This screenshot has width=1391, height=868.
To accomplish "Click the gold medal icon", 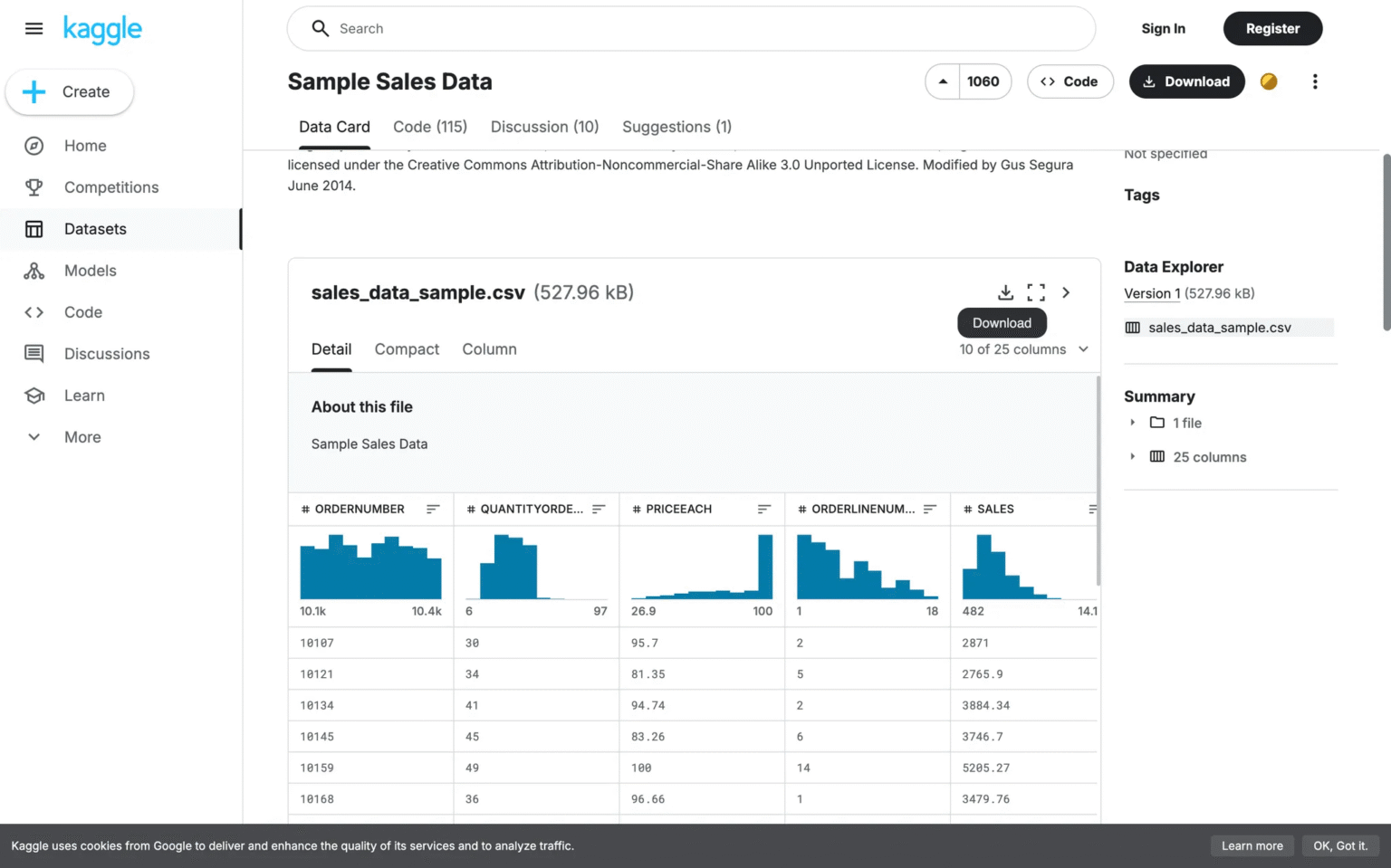I will [x=1268, y=81].
